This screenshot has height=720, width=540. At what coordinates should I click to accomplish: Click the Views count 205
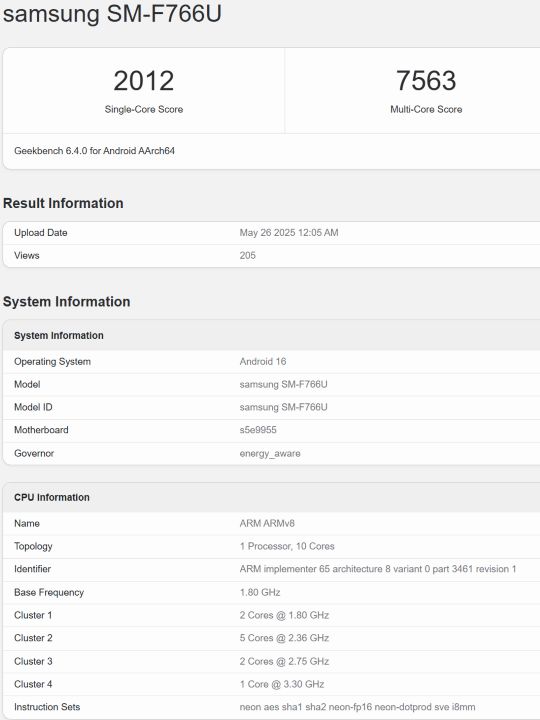248,256
